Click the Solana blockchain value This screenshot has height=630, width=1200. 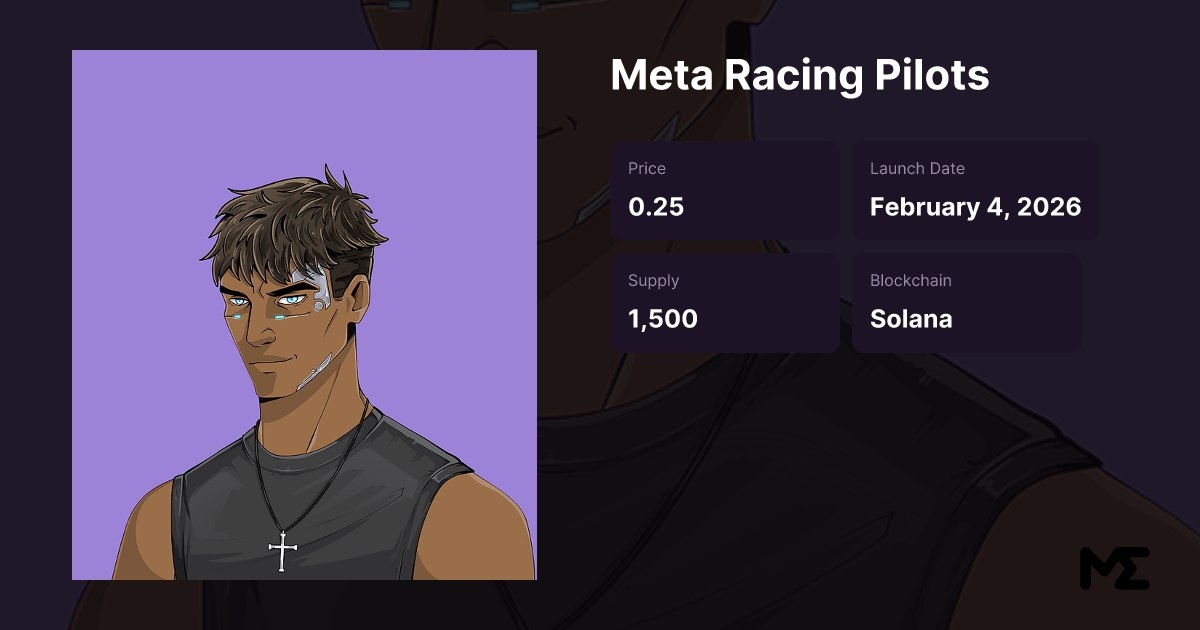(911, 319)
